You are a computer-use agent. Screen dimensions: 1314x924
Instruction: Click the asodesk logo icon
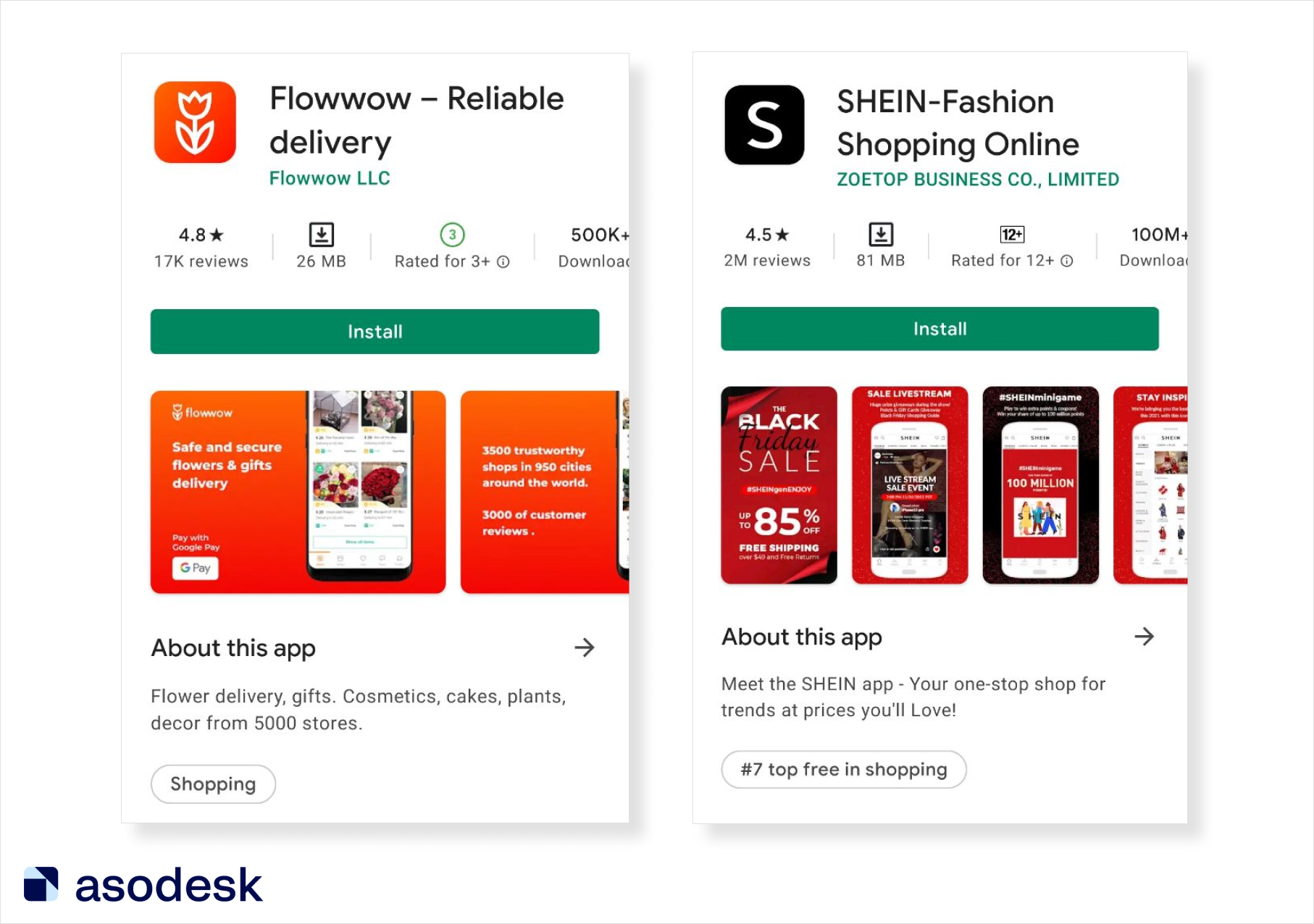pyautogui.click(x=41, y=884)
